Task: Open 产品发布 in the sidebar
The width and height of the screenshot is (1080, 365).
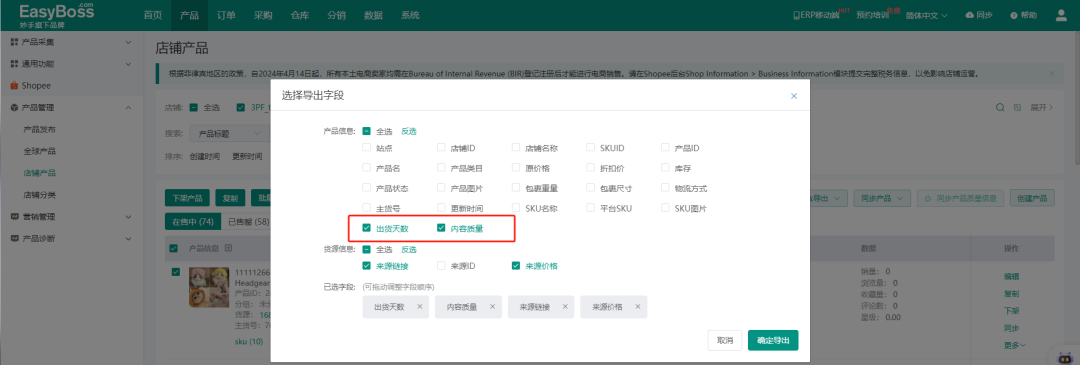Action: pyautogui.click(x=39, y=129)
